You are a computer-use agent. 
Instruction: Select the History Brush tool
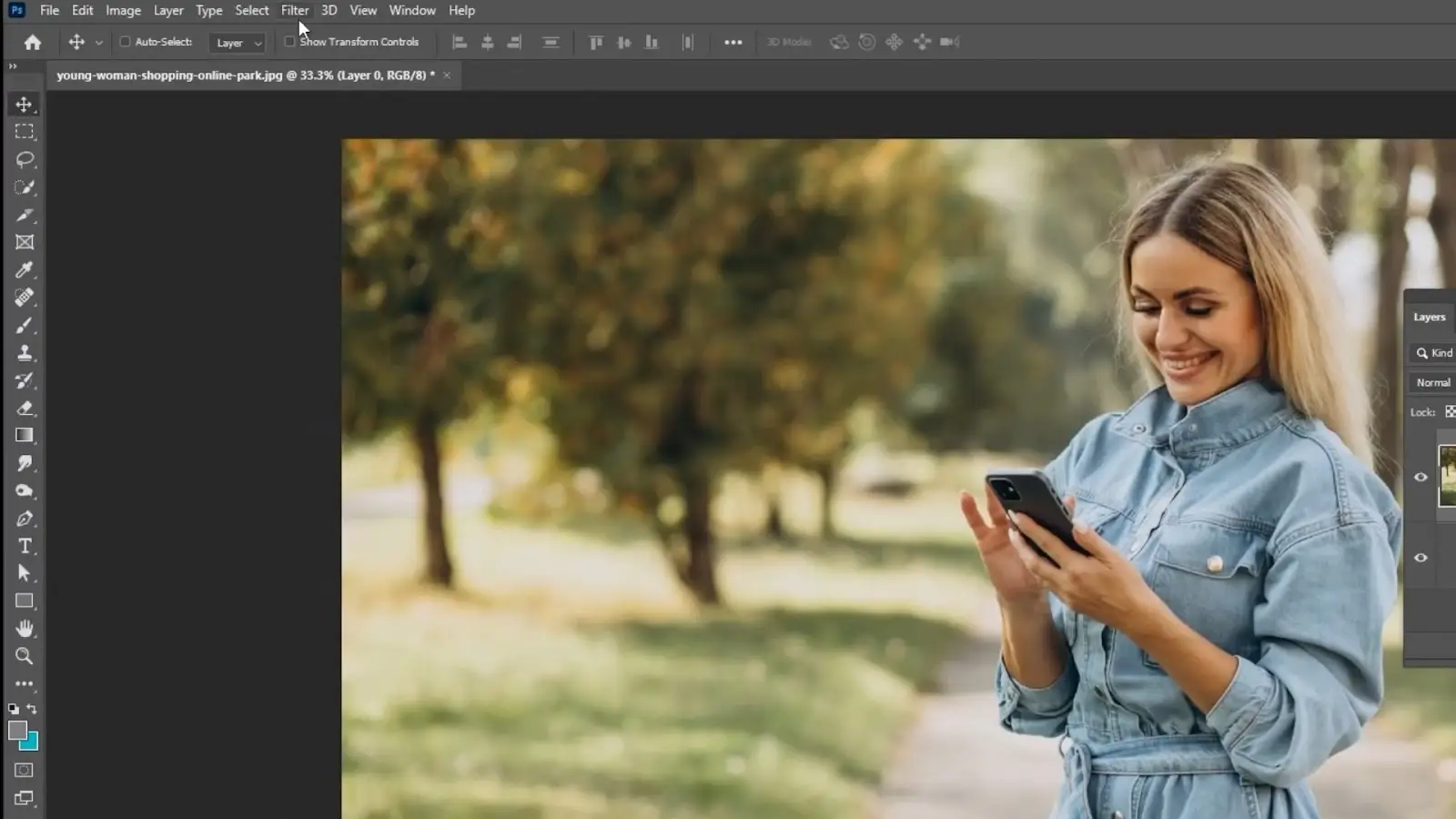pos(25,380)
